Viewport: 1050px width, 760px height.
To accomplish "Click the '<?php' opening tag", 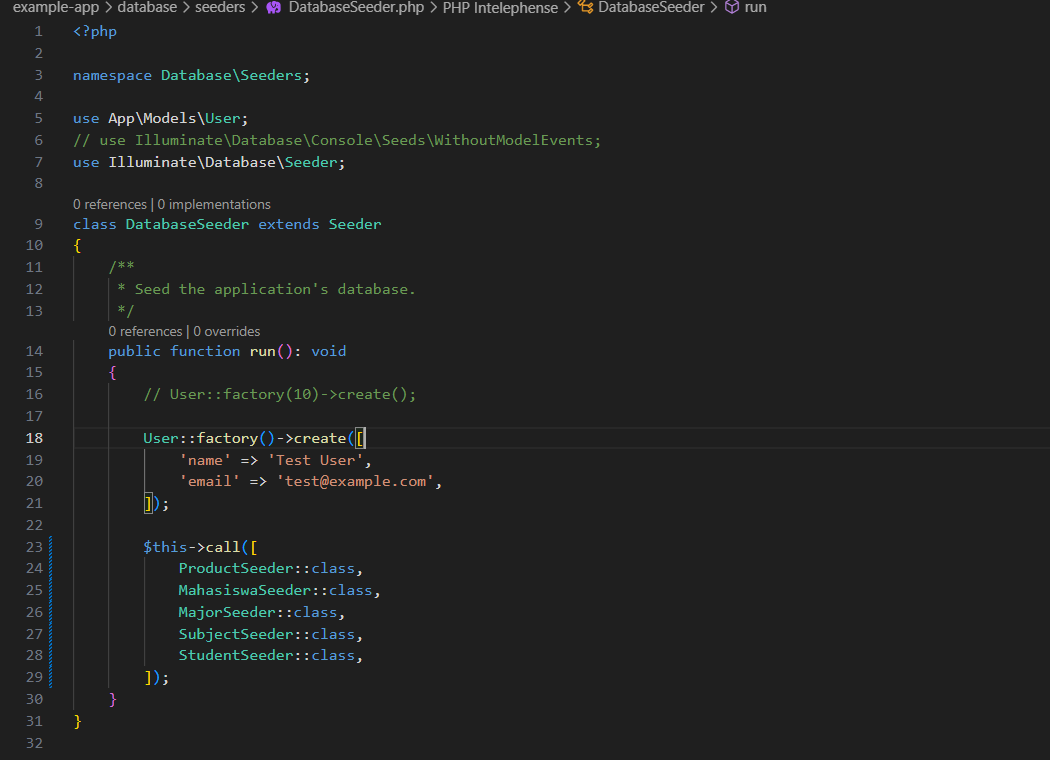I will (x=95, y=31).
